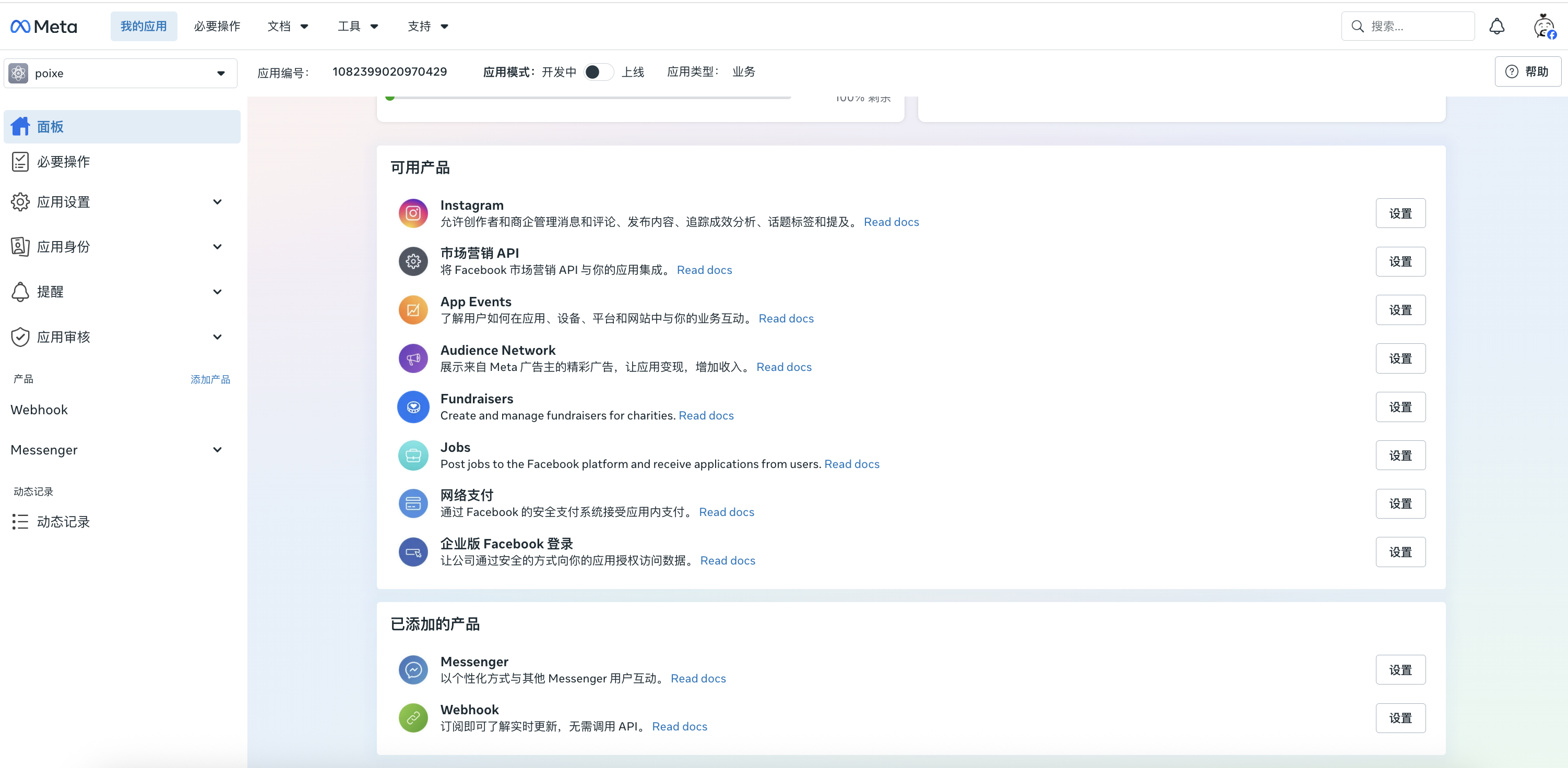
Task: Expand the 工具 menu
Action: (x=358, y=26)
